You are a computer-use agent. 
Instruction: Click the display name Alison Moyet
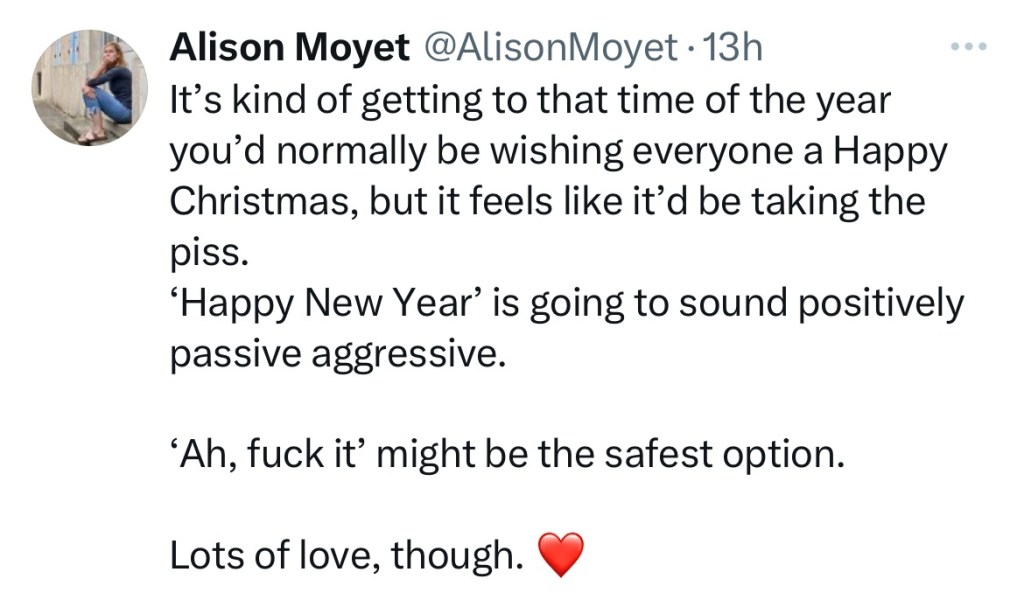coord(290,46)
